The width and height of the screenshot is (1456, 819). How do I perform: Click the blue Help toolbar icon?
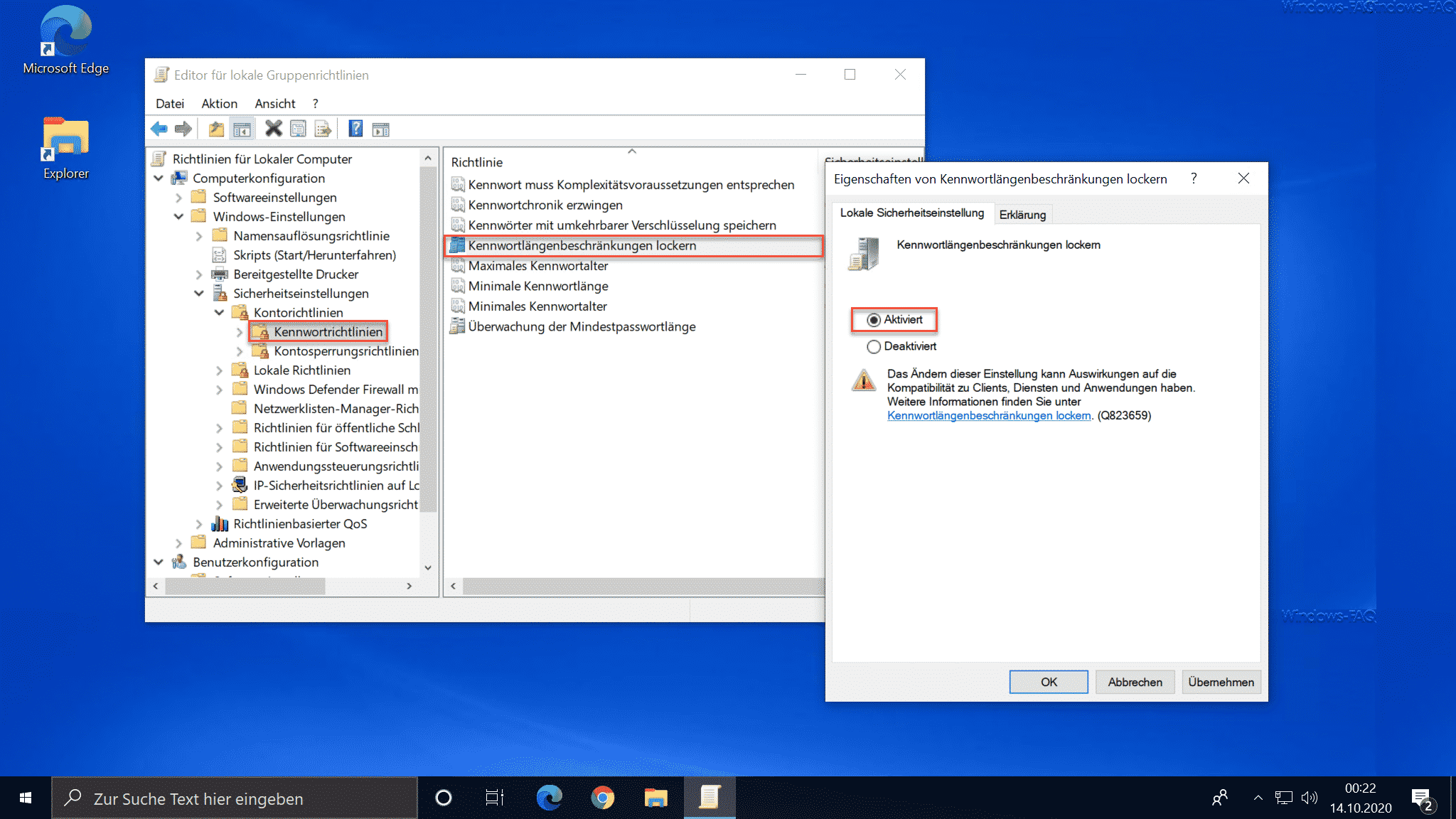355,129
